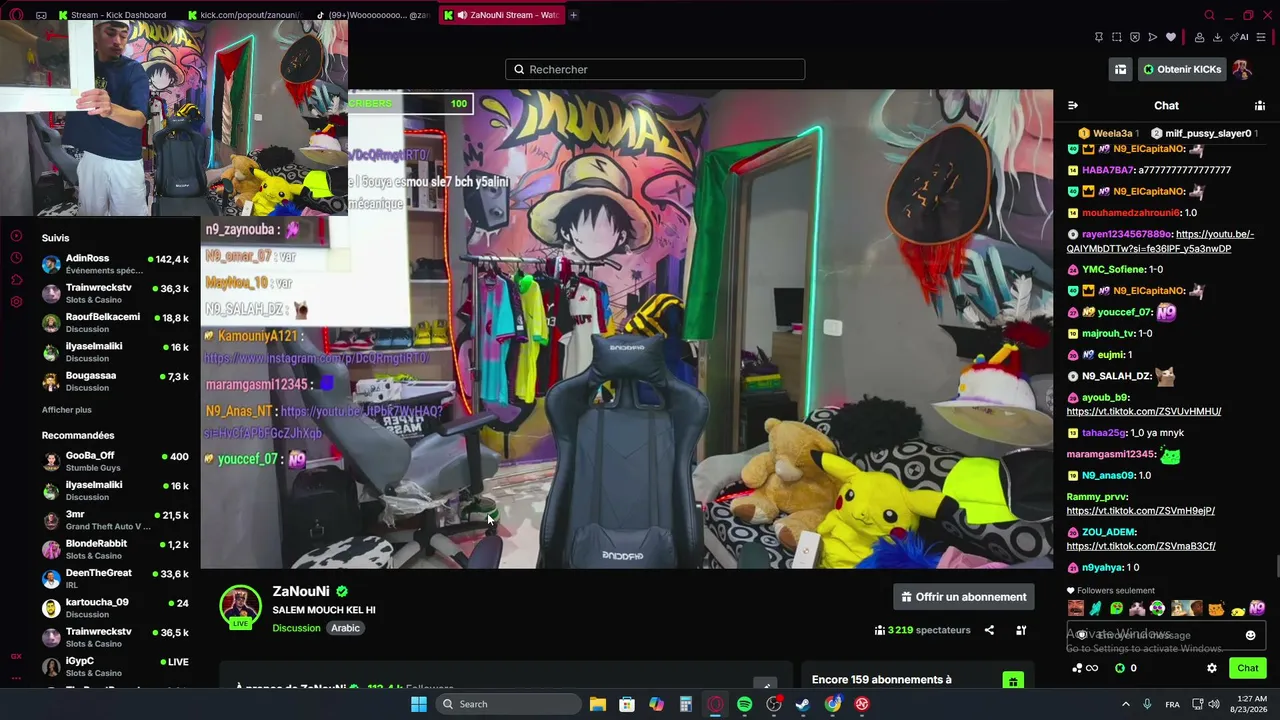This screenshot has width=1280, height=720.
Task: Click the Obtenir KICKs button
Action: click(x=1182, y=69)
